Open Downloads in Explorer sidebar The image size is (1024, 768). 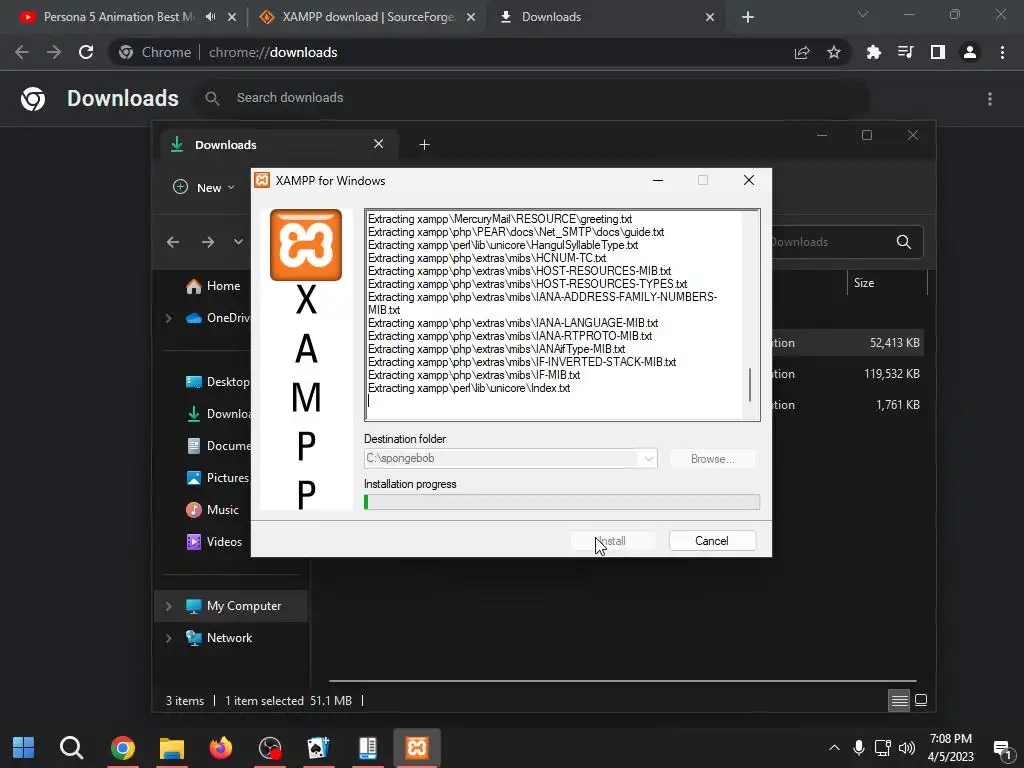(218, 414)
